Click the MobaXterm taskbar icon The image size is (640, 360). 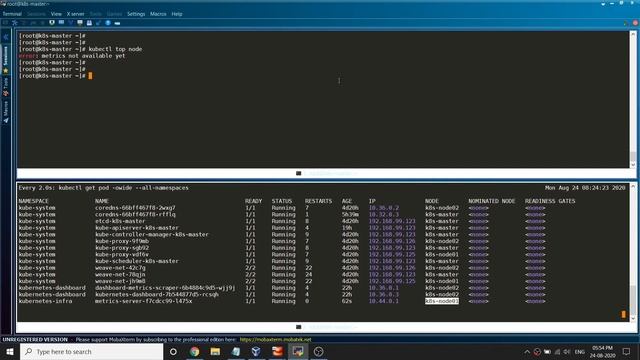coord(298,351)
